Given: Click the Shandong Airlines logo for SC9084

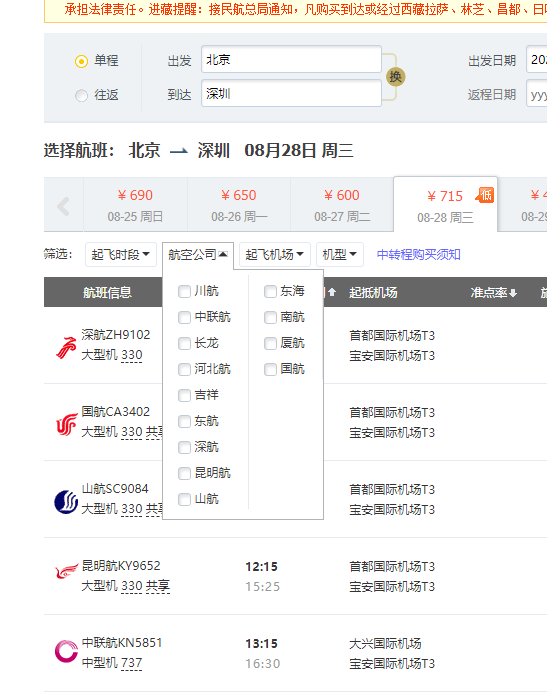Looking at the screenshot, I should (66, 502).
